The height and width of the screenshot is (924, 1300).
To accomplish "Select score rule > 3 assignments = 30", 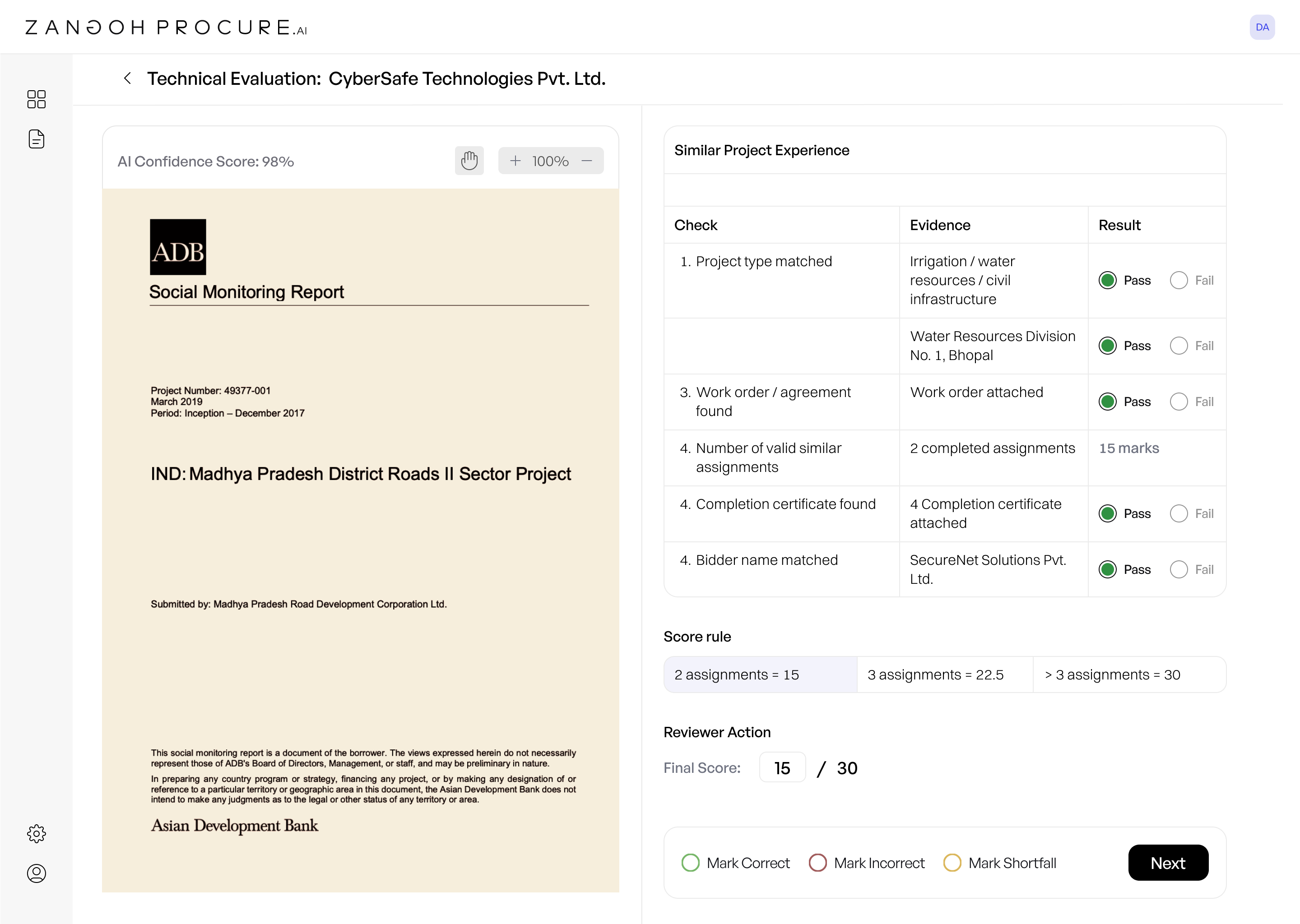I will click(1129, 675).
